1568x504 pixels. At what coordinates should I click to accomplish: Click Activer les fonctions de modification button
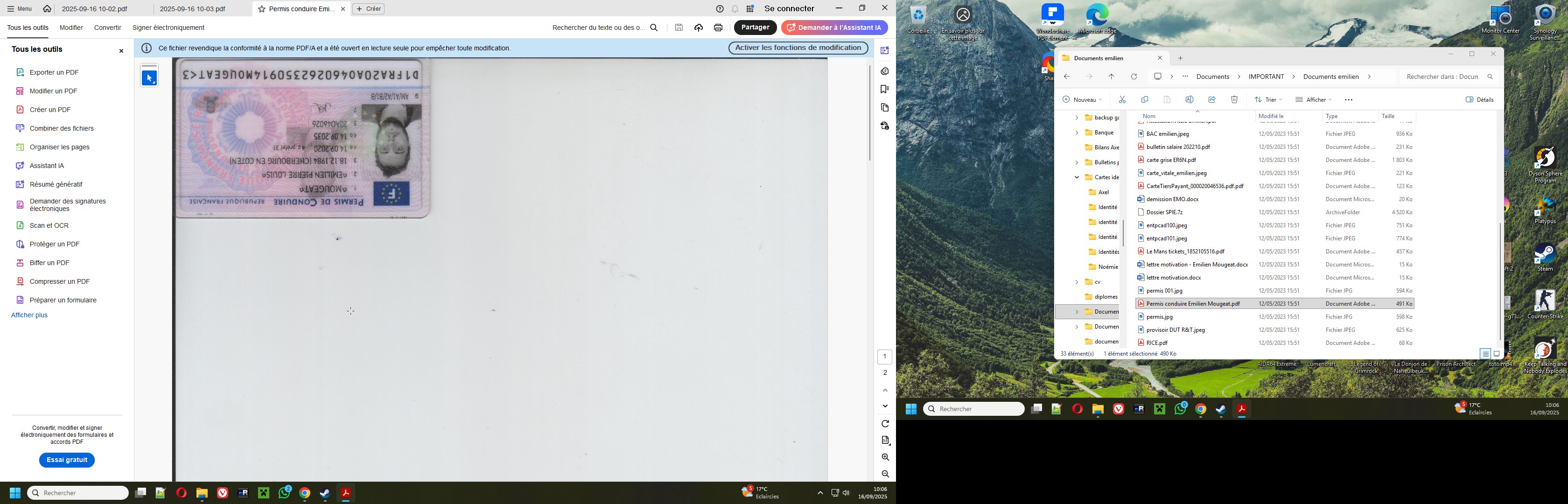(x=798, y=48)
